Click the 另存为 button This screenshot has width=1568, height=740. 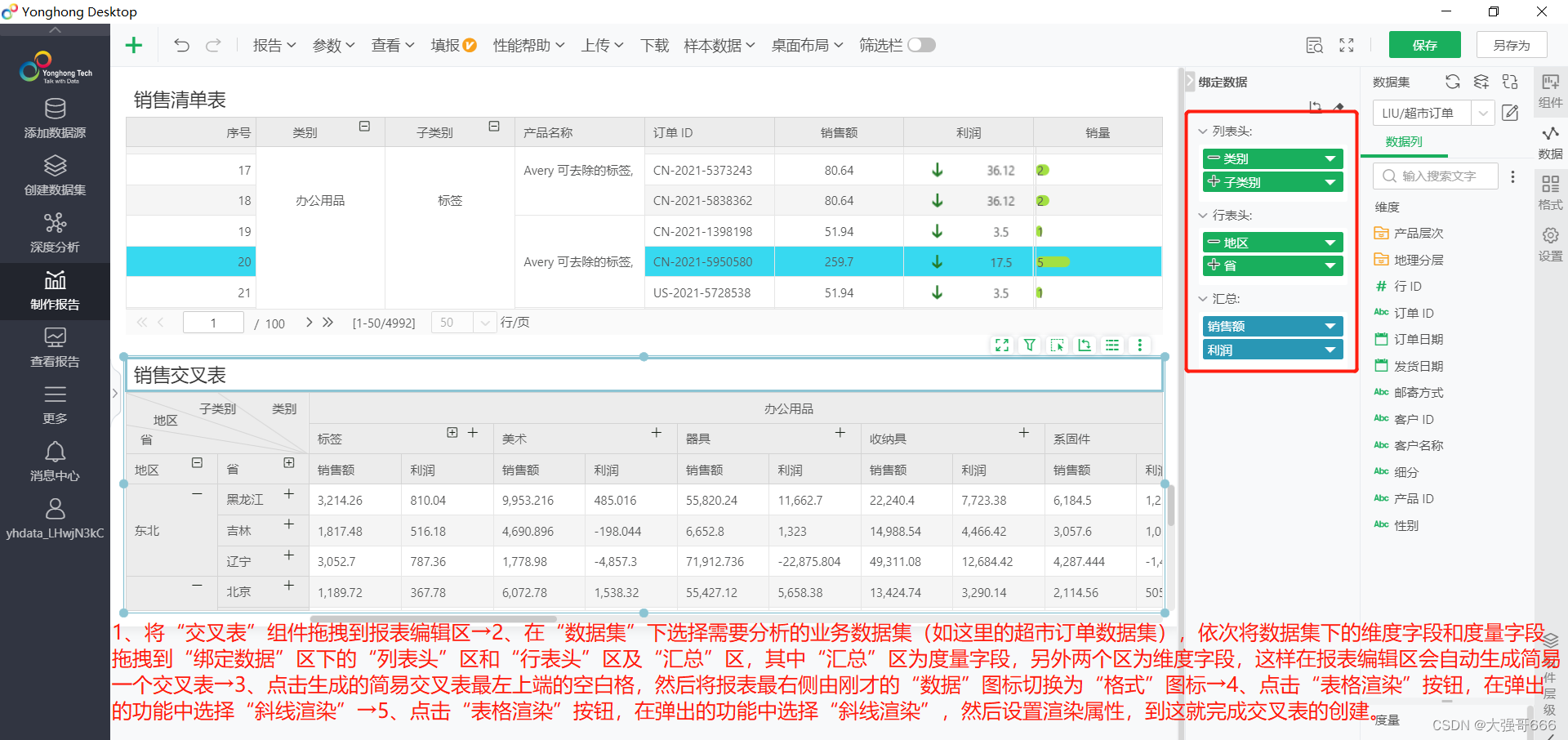point(1512,45)
